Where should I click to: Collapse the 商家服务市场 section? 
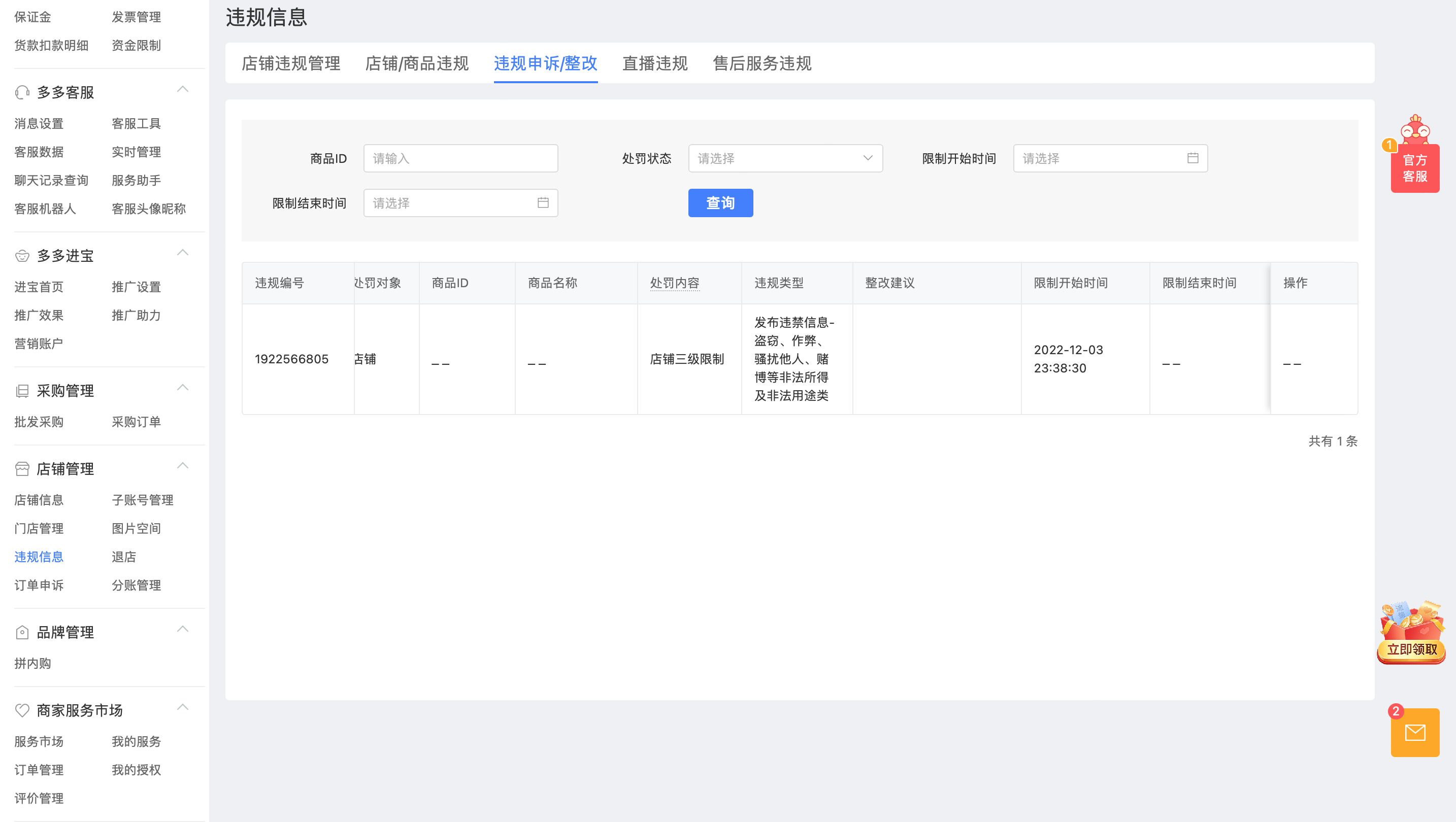click(183, 707)
